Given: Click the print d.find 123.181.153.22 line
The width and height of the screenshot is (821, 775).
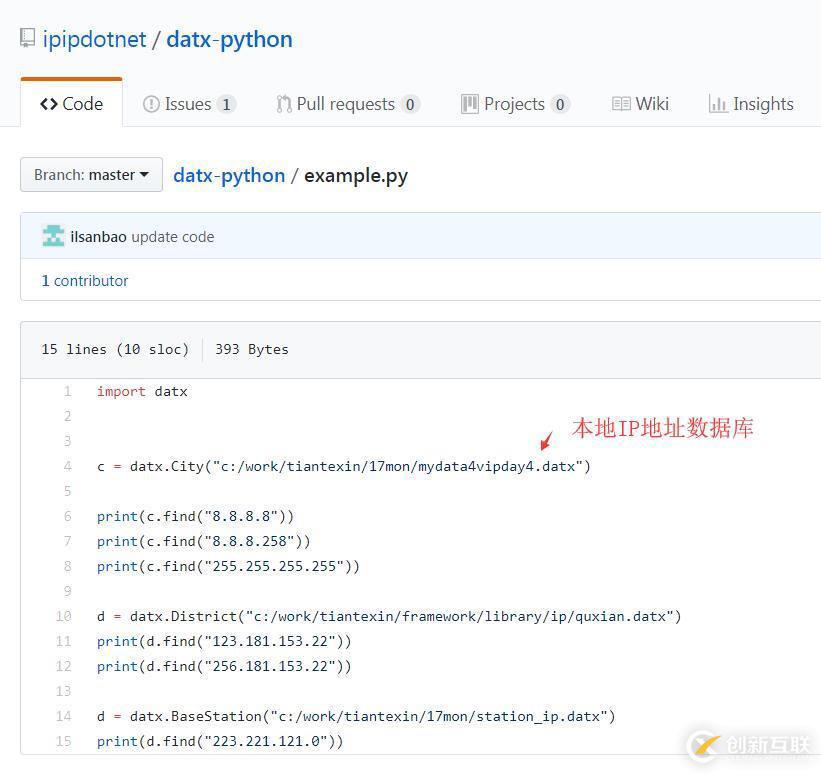Looking at the screenshot, I should pos(225,641).
